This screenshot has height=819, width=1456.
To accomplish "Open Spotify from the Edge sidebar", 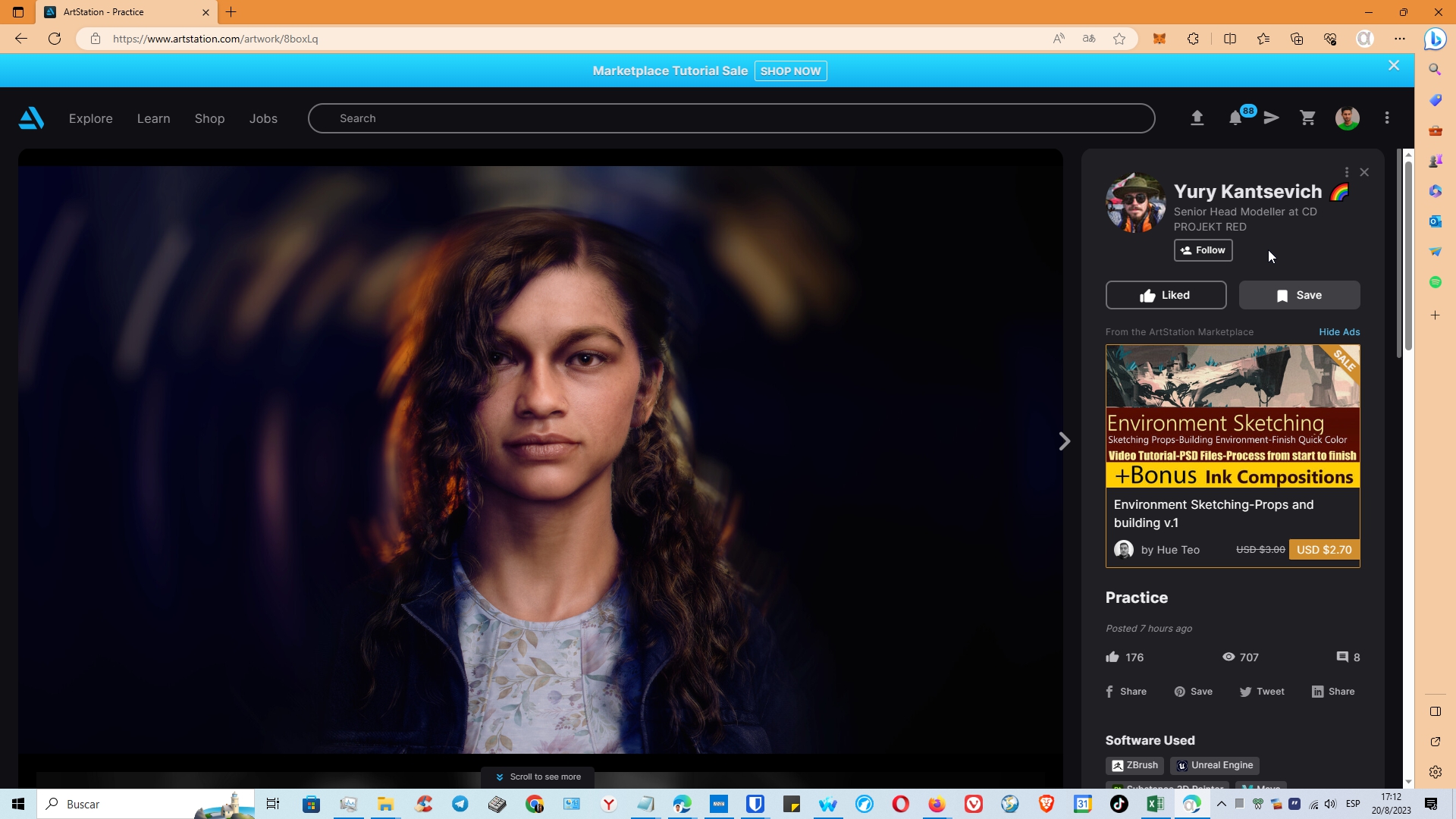I will point(1436,282).
